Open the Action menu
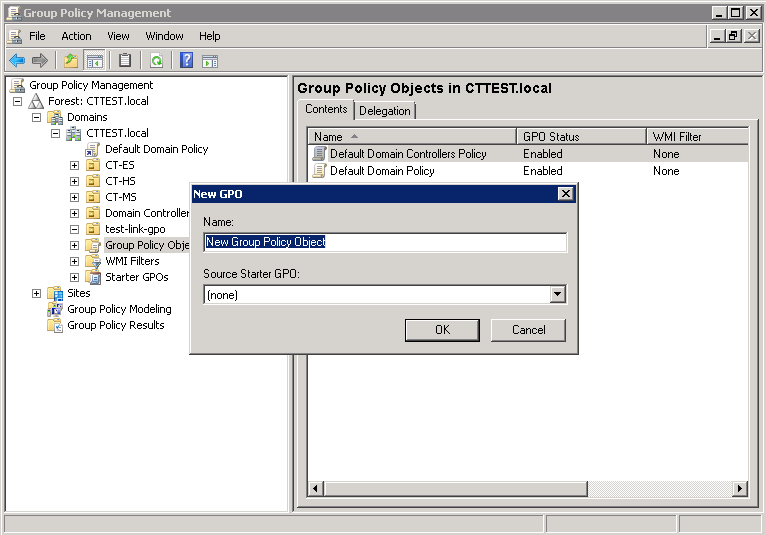 pyautogui.click(x=76, y=36)
